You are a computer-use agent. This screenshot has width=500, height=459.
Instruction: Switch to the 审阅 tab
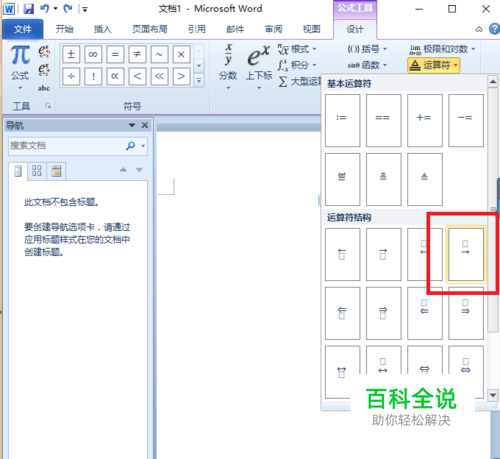point(273,29)
